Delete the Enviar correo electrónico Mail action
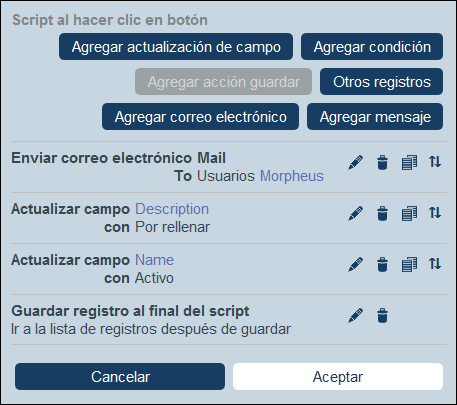Screen dimensions: 457x405 [x=382, y=163]
